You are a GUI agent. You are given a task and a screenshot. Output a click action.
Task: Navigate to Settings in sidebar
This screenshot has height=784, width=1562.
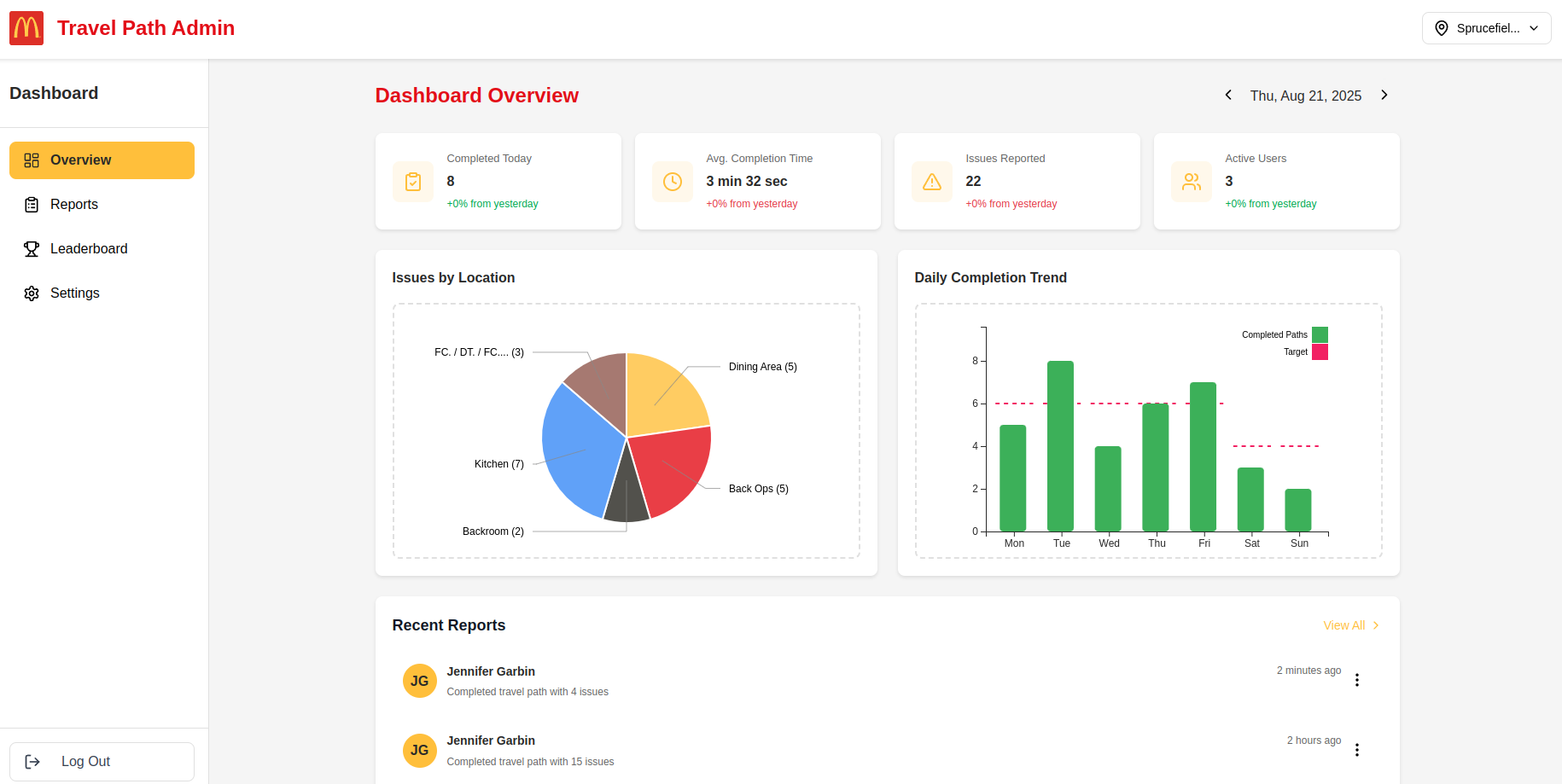click(75, 293)
